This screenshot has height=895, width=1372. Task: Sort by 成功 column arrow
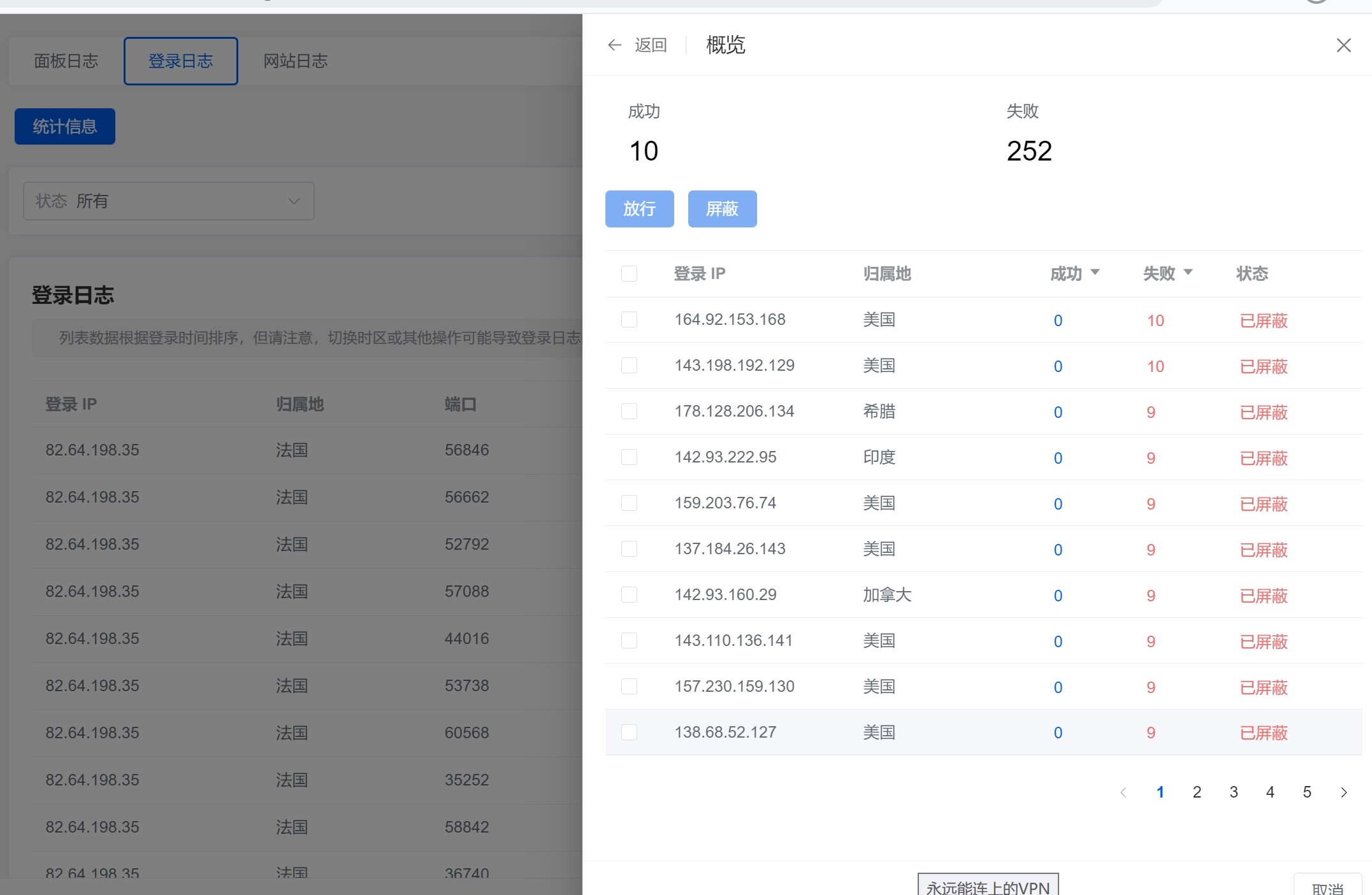click(1095, 273)
